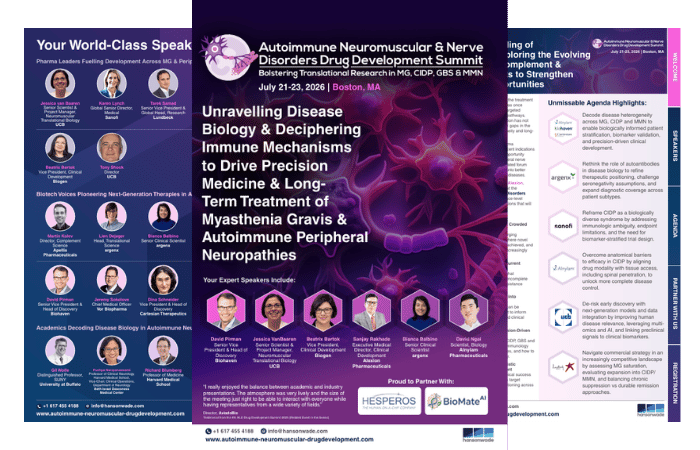
Task: Click the 'July 21-23, 2026' date on the cover
Action: coord(292,87)
